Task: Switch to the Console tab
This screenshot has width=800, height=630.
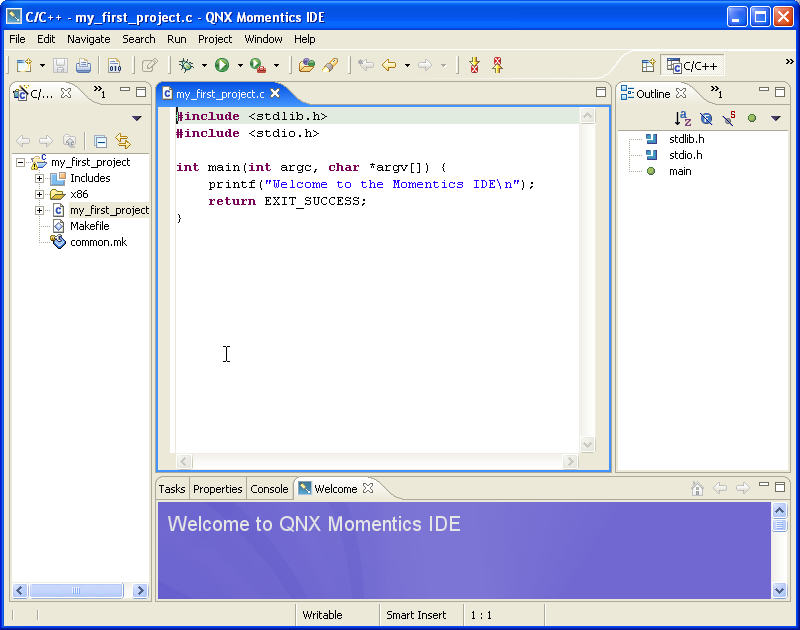Action: click(269, 489)
